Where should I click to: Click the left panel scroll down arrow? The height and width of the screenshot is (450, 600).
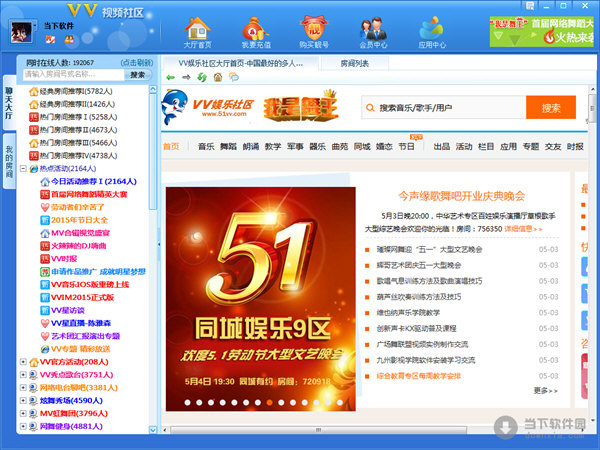pos(153,430)
